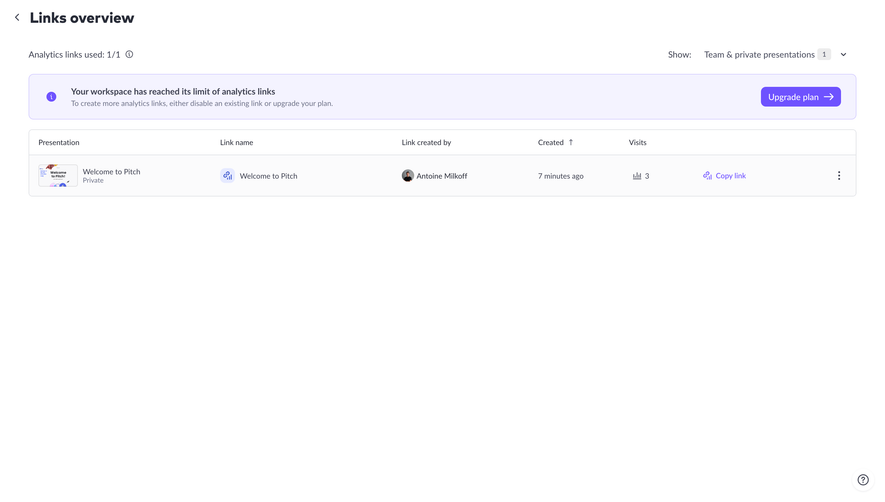Screen dimensions: 885x502
Task: Go back using the arrow beside Links overview
Action: coord(17,18)
